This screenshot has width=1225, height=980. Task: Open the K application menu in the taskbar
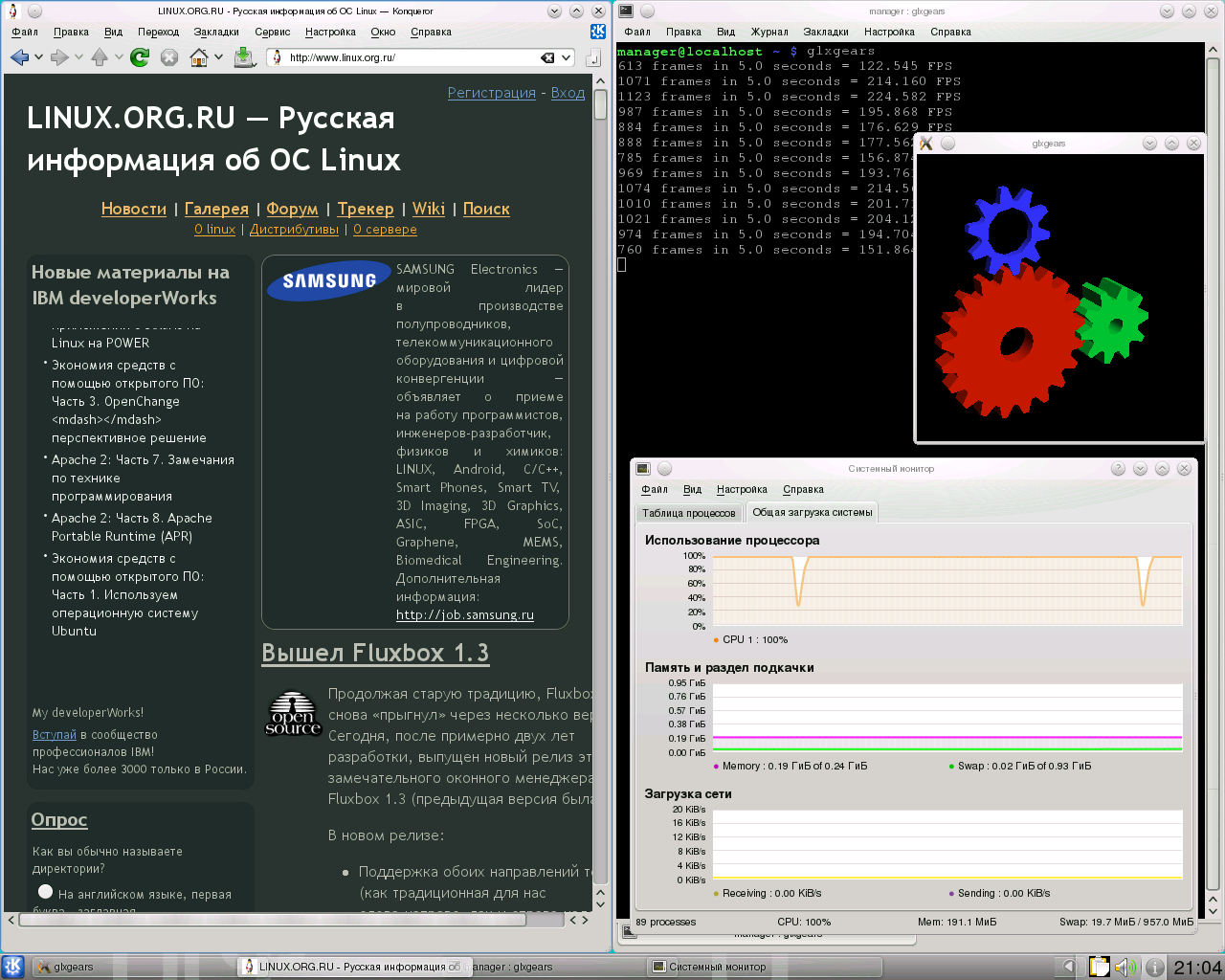[x=12, y=967]
